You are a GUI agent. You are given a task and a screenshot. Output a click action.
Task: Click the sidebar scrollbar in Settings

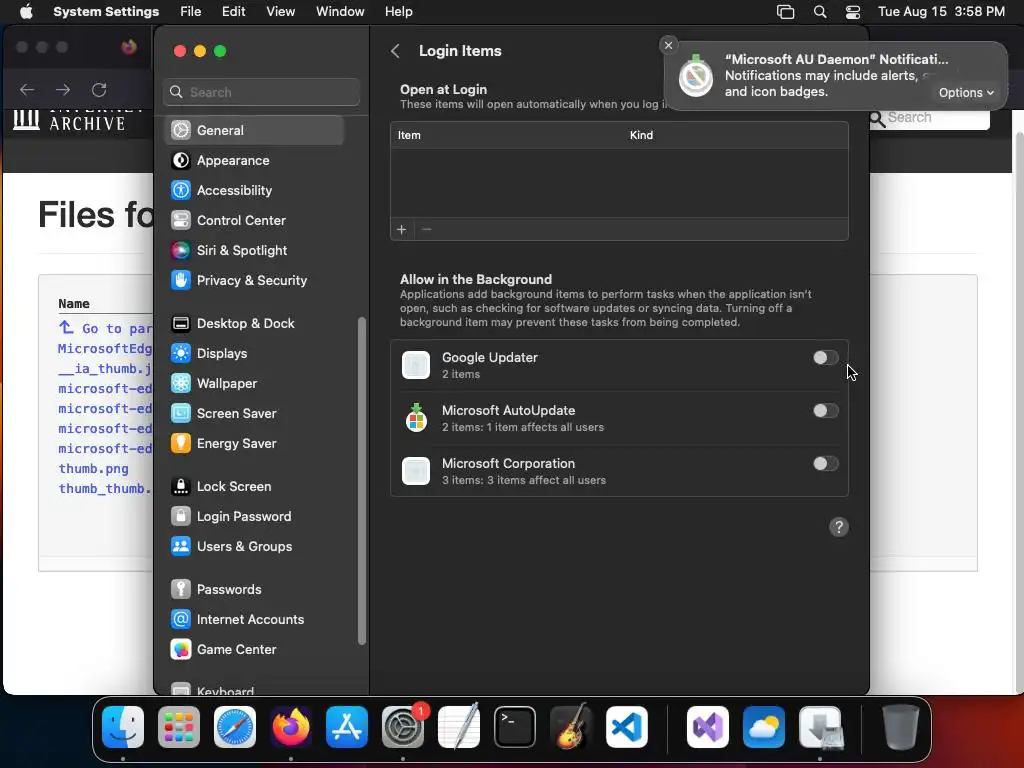(362, 481)
